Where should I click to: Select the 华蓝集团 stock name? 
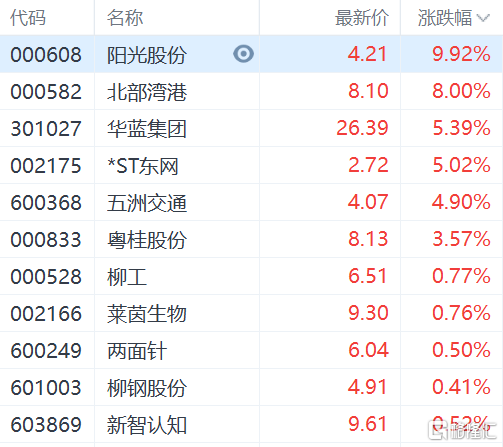(x=146, y=129)
